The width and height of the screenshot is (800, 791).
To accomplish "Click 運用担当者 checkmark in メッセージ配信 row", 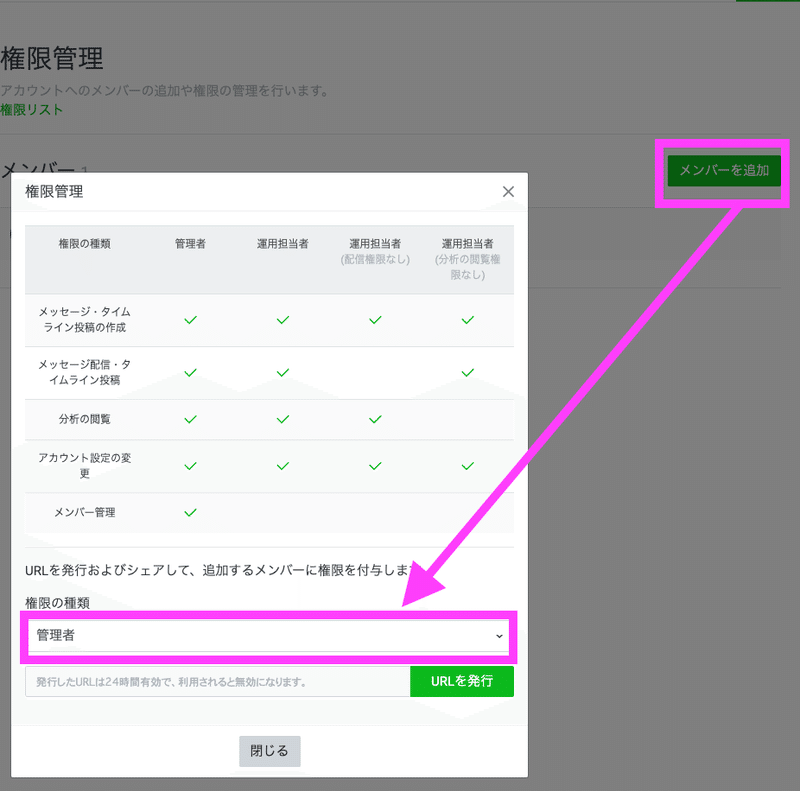I will (283, 373).
